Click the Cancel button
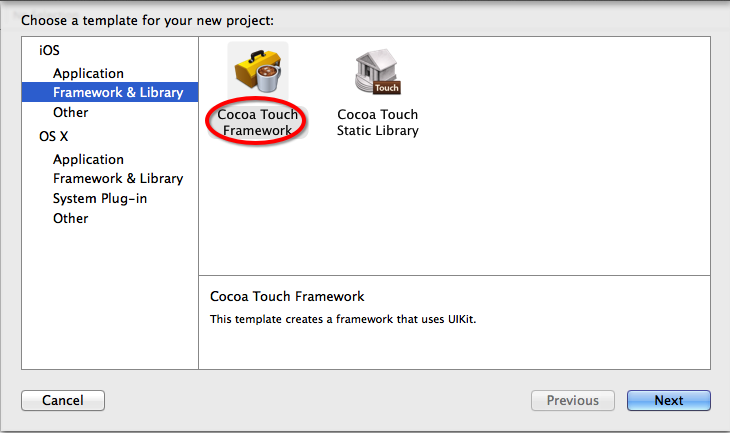 point(63,400)
